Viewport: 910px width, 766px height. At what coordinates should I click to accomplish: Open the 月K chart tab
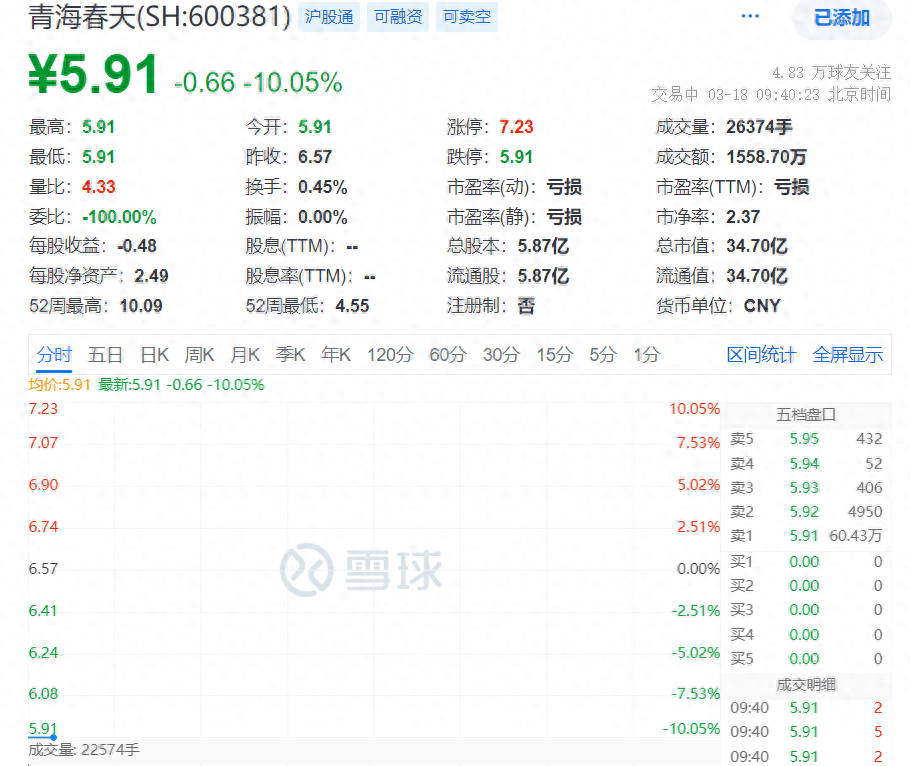[245, 355]
